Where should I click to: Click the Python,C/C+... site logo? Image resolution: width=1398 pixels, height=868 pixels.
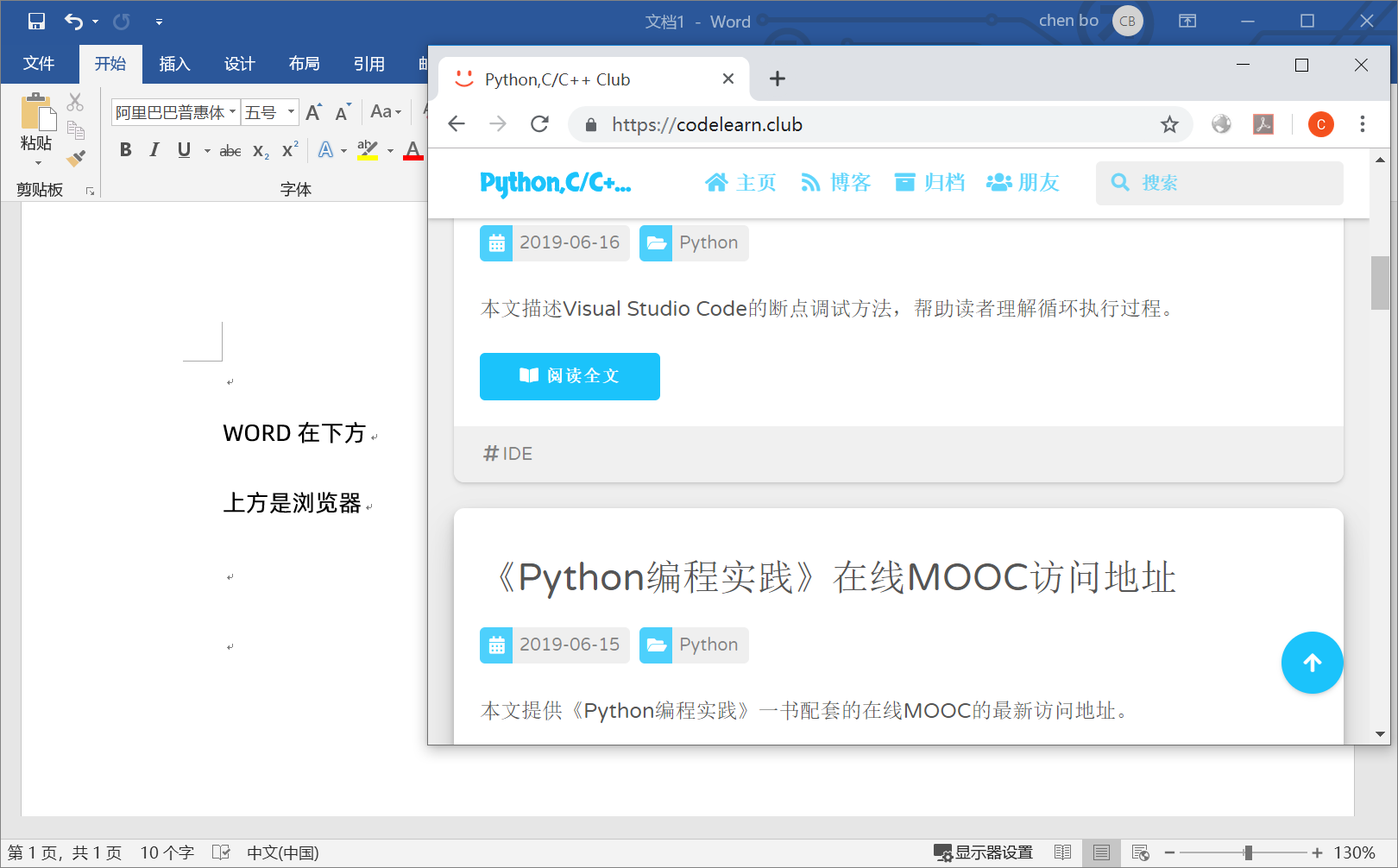(556, 183)
